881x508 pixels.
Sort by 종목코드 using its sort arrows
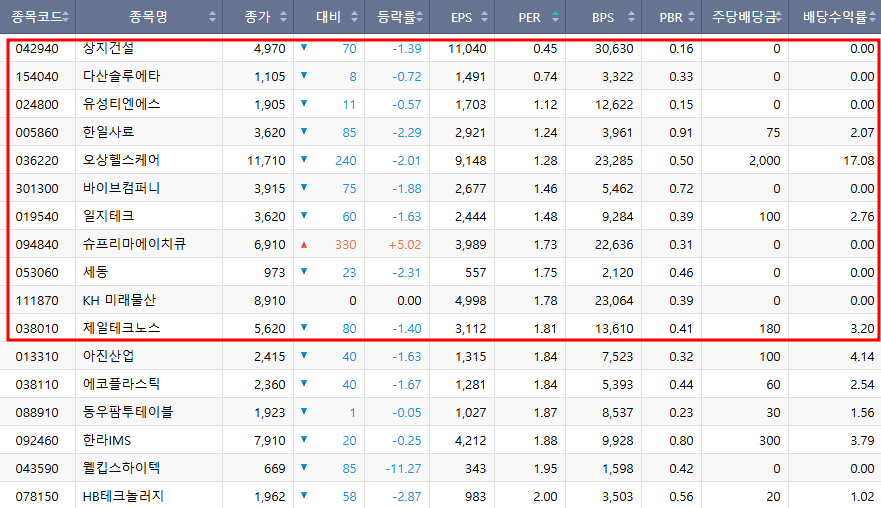point(66,17)
